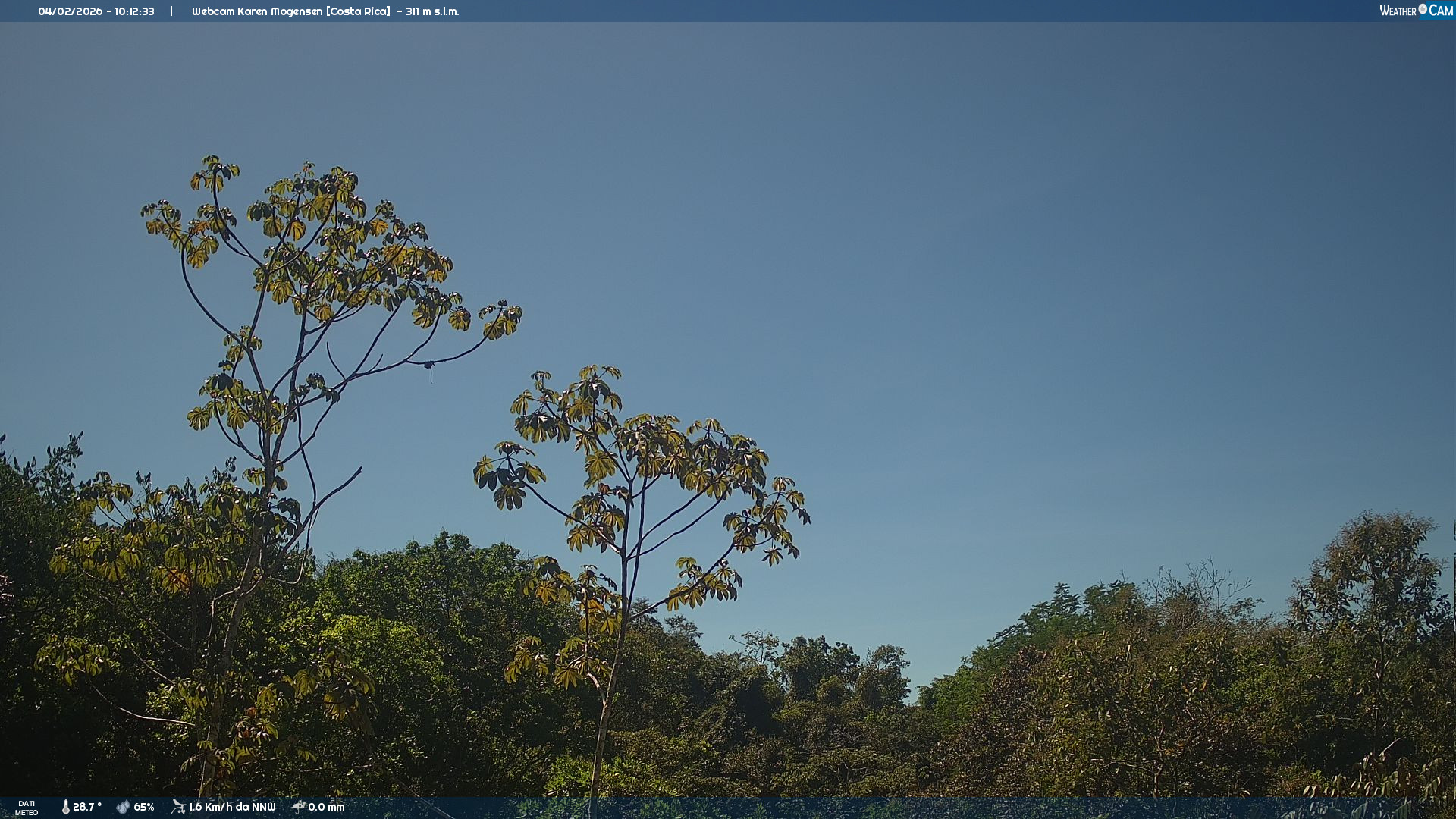
Task: Click the rain umbrella precipitation icon
Action: [x=298, y=807]
